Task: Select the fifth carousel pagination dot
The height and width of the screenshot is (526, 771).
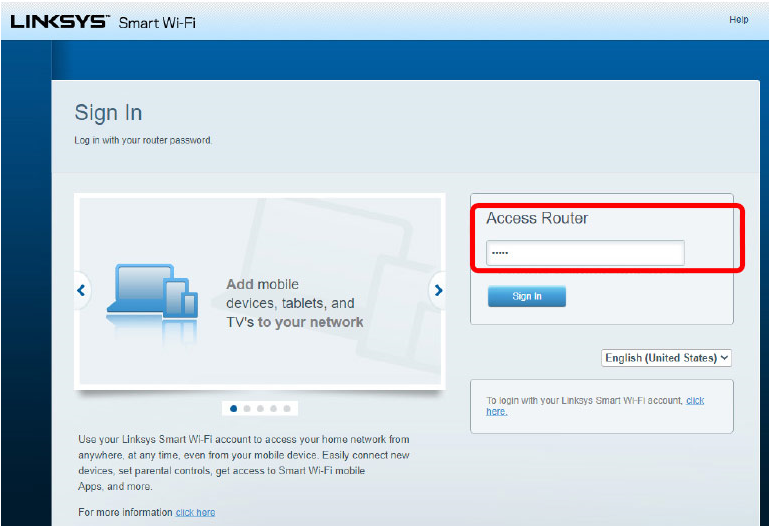Action: pyautogui.click(x=287, y=409)
